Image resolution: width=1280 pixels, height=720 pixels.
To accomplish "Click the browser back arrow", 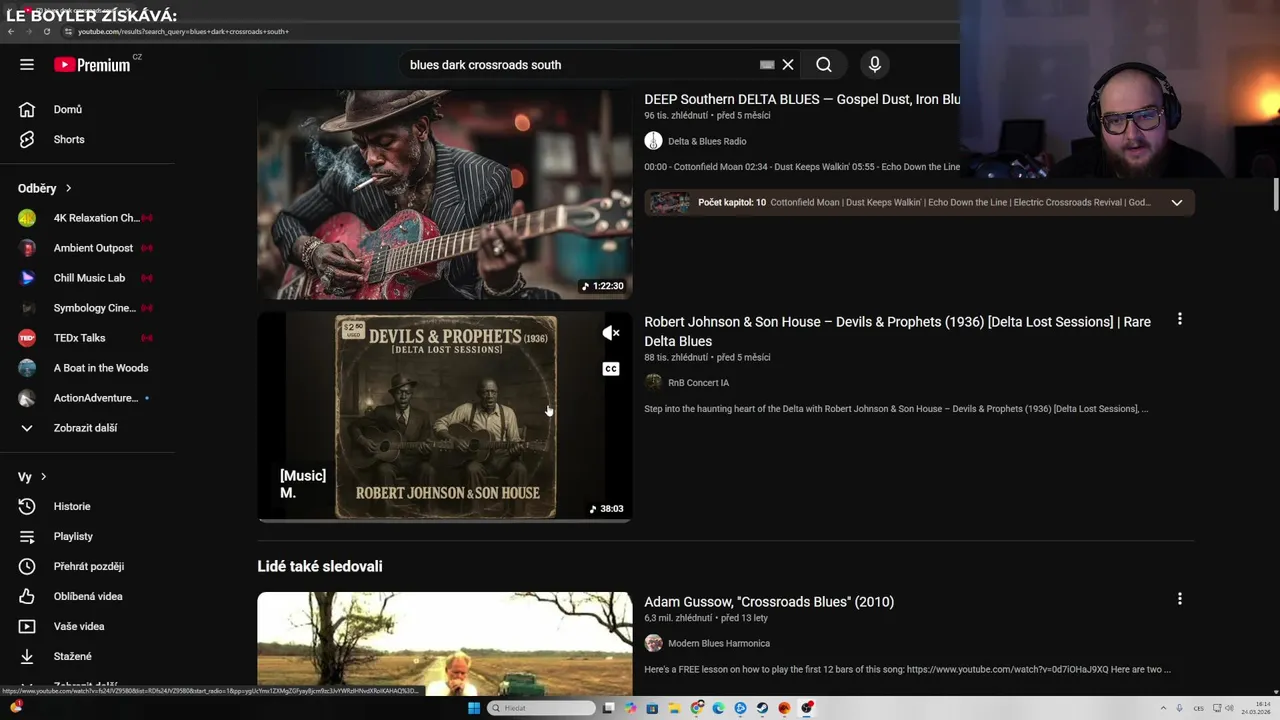I will 11,31.
